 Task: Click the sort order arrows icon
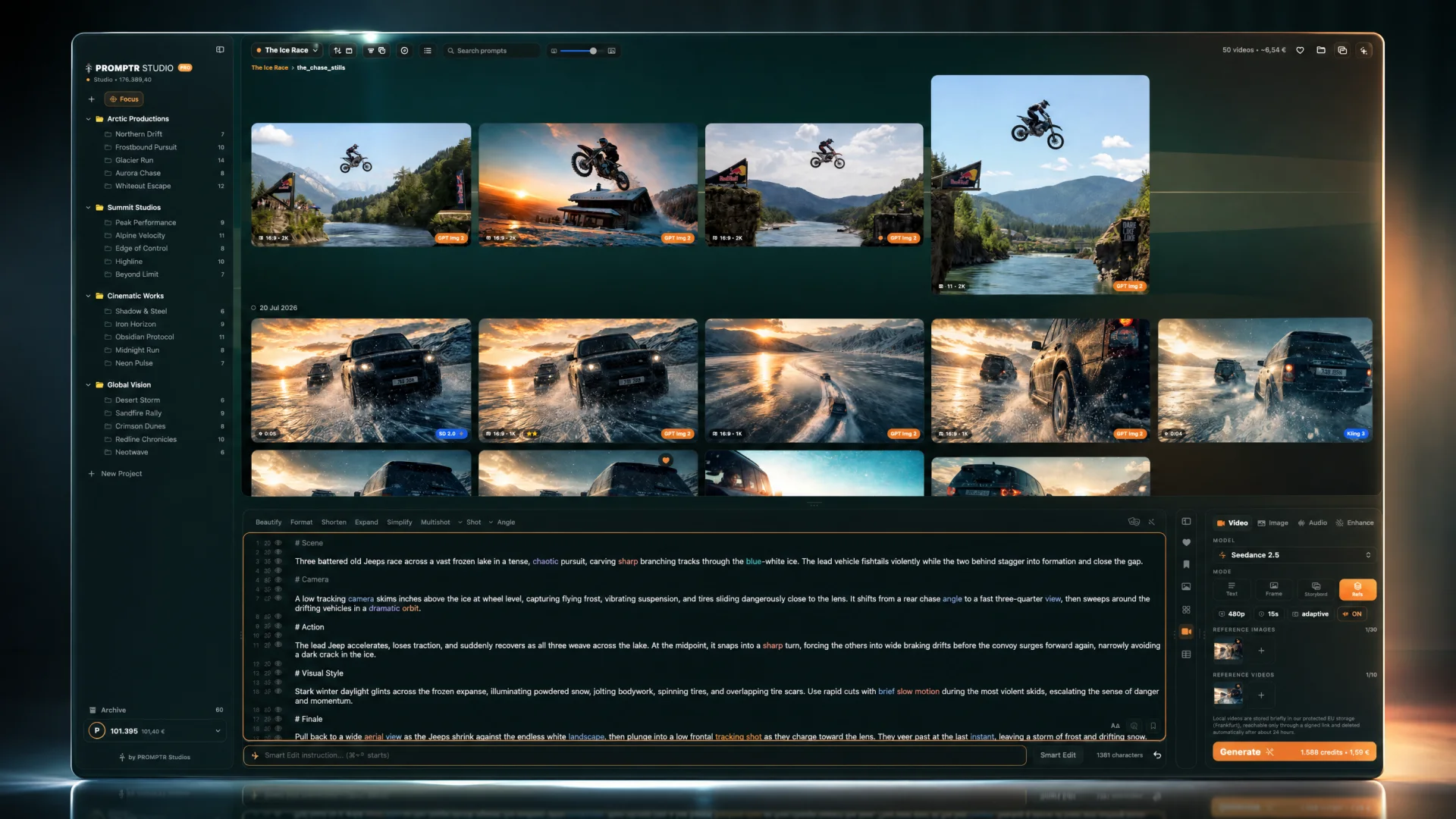[x=337, y=51]
